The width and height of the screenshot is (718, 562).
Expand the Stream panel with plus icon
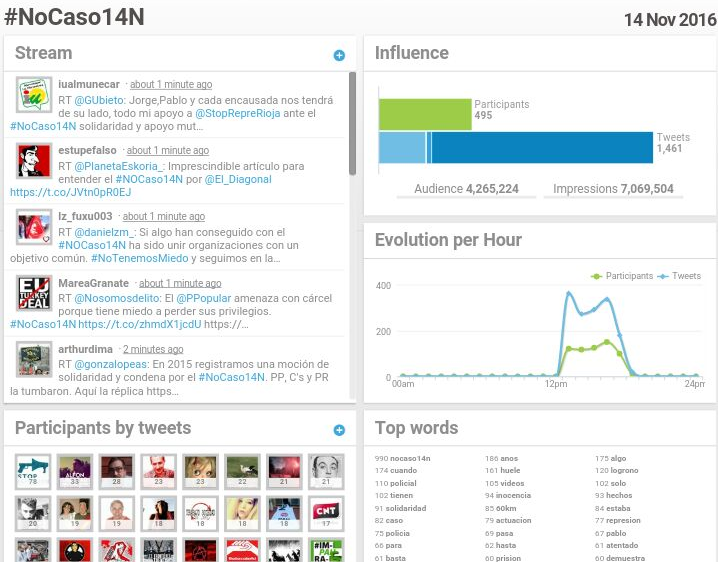point(339,56)
